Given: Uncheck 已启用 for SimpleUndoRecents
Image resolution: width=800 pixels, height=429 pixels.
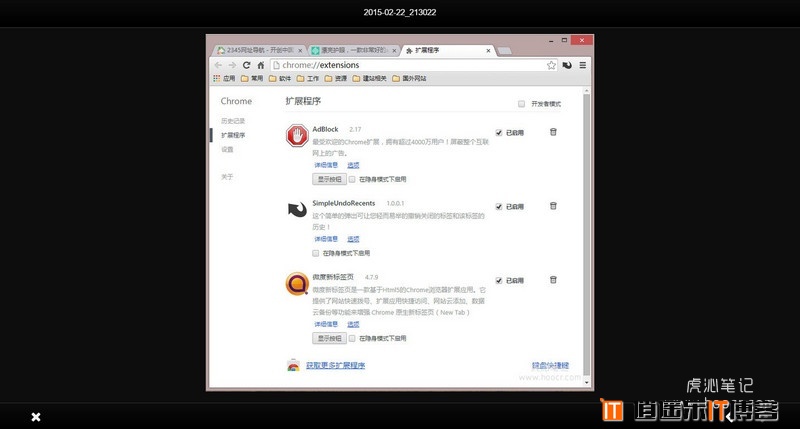Looking at the screenshot, I should [499, 207].
